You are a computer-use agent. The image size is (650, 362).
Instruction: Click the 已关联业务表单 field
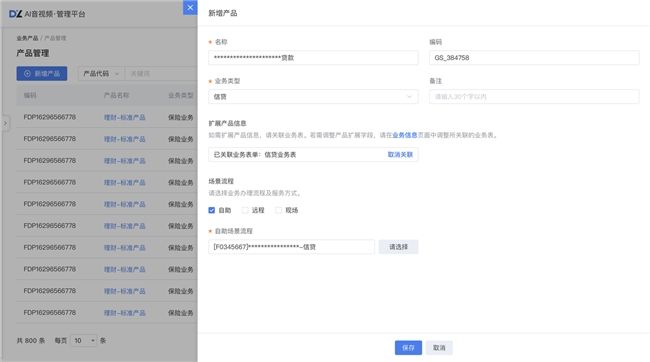pyautogui.click(x=313, y=155)
